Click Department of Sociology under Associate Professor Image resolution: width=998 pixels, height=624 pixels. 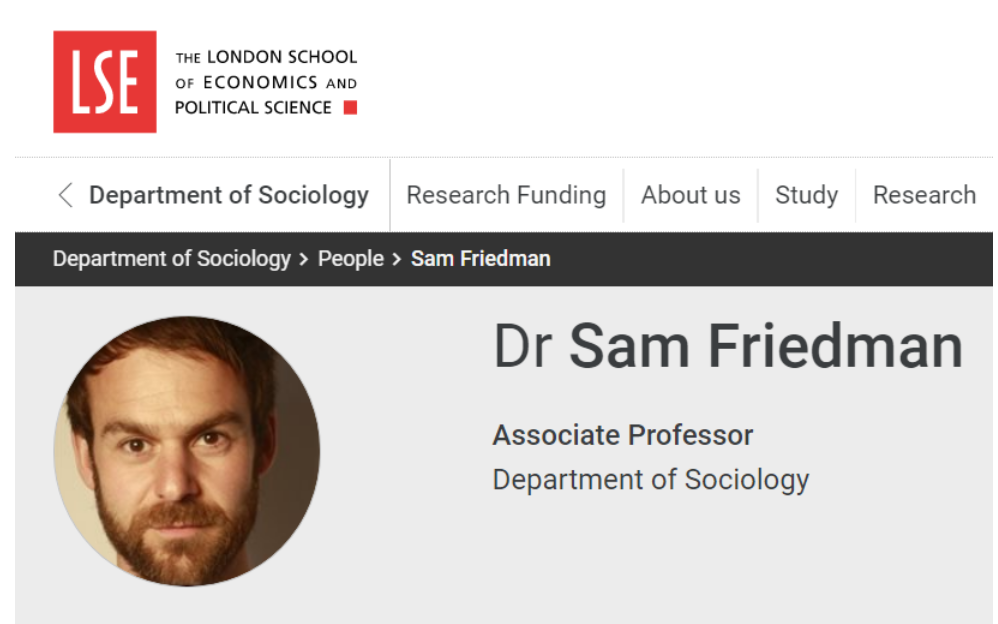point(650,480)
